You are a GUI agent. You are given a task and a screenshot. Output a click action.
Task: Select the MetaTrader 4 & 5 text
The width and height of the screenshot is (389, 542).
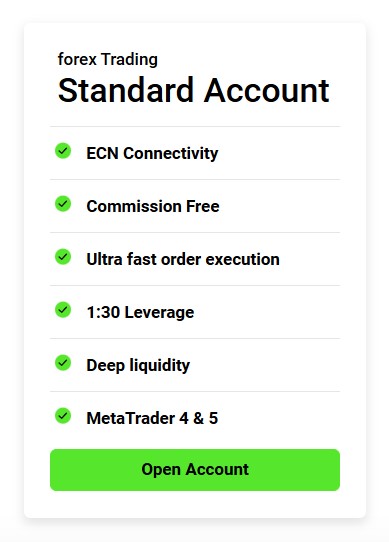point(152,418)
